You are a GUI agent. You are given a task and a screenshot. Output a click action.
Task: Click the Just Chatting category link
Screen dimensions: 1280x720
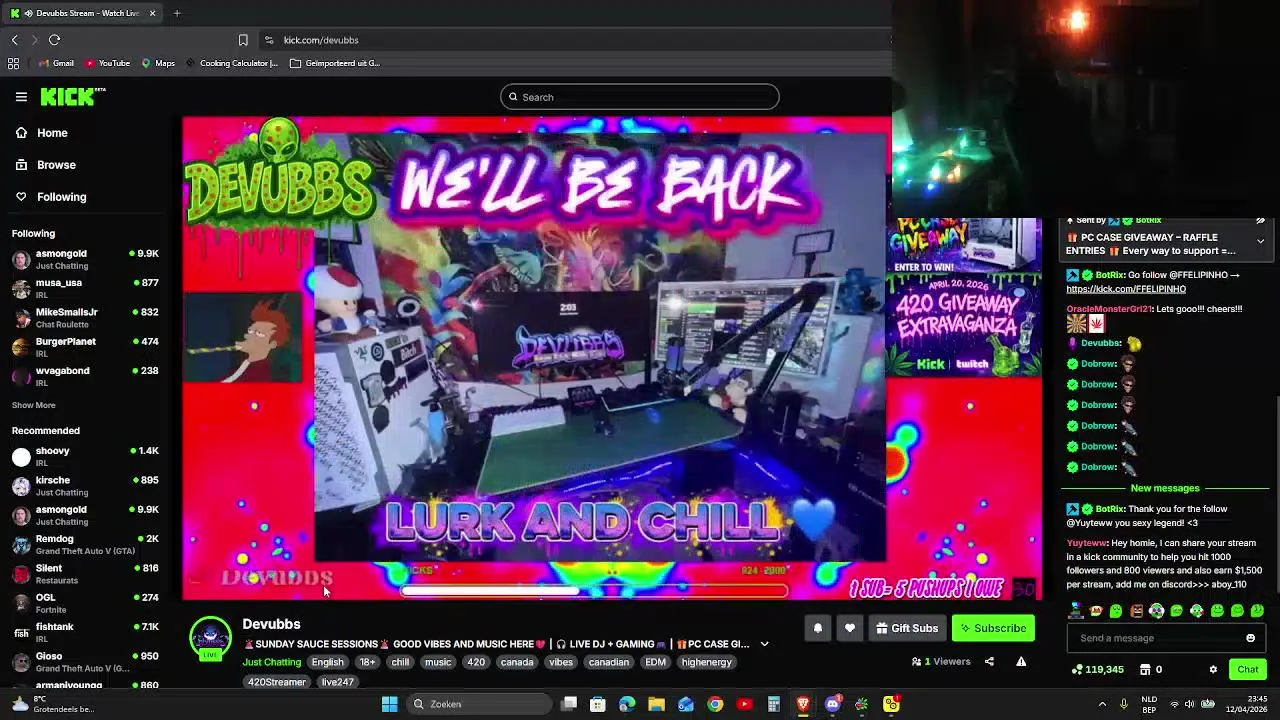271,662
